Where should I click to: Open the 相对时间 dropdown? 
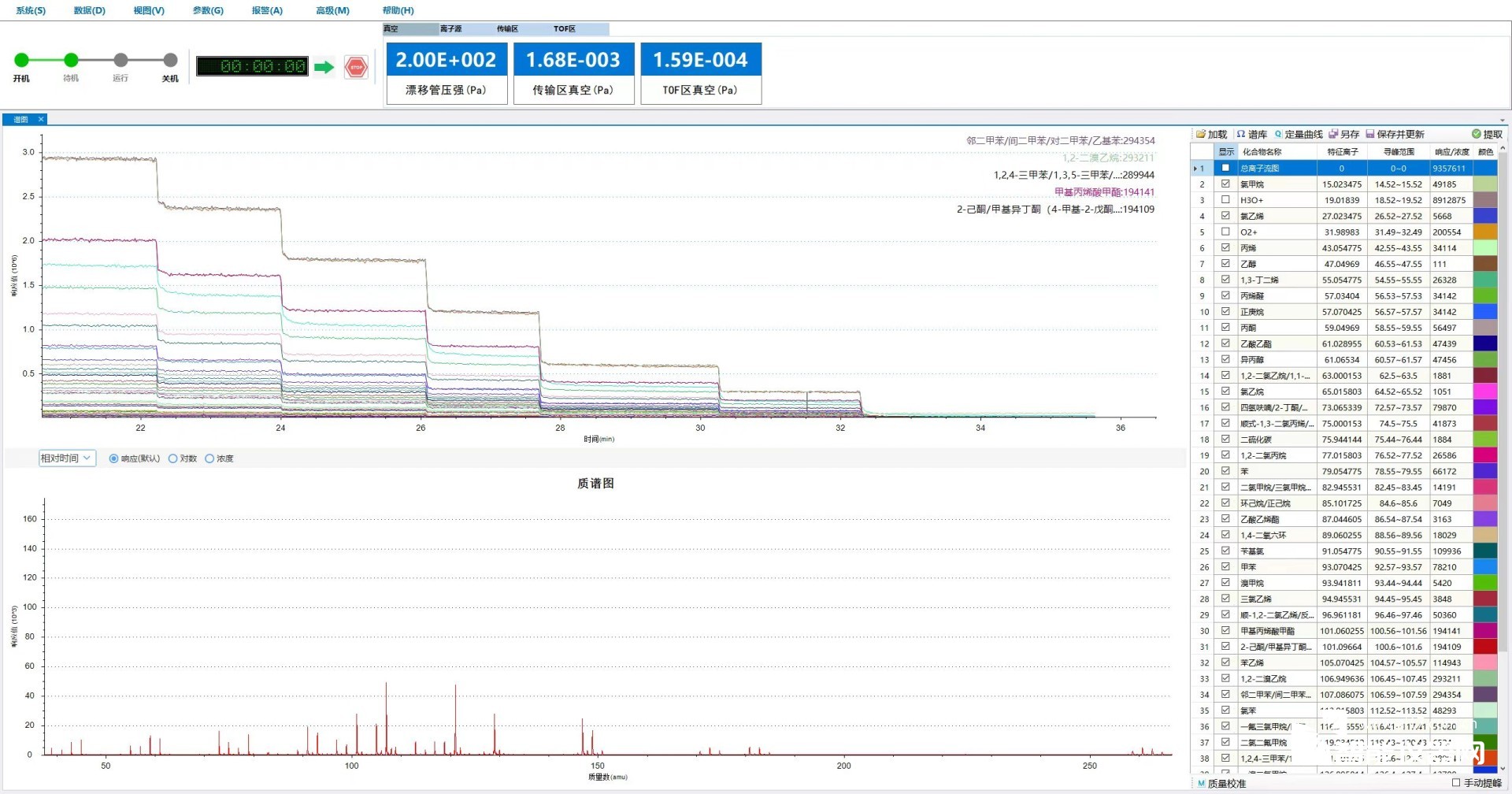click(67, 458)
